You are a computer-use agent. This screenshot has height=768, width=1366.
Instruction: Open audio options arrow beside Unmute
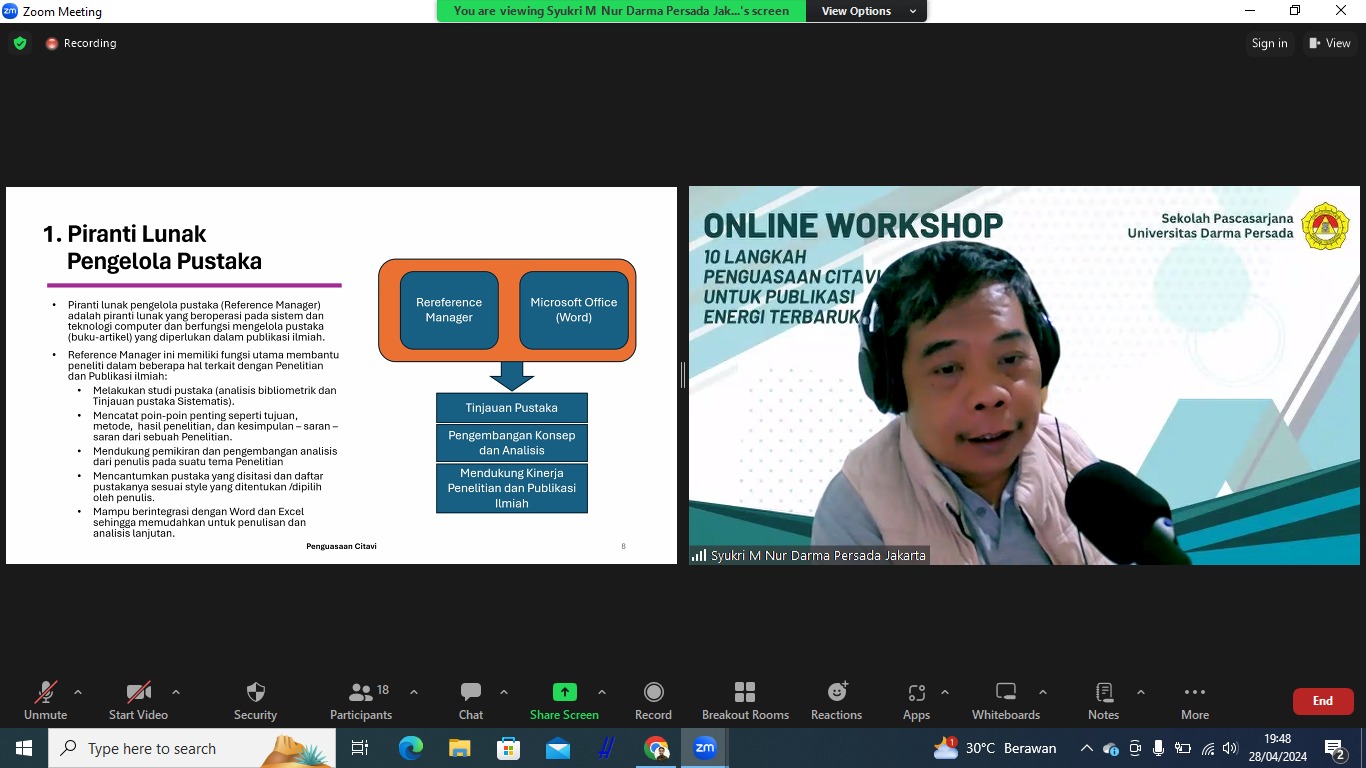coord(78,692)
